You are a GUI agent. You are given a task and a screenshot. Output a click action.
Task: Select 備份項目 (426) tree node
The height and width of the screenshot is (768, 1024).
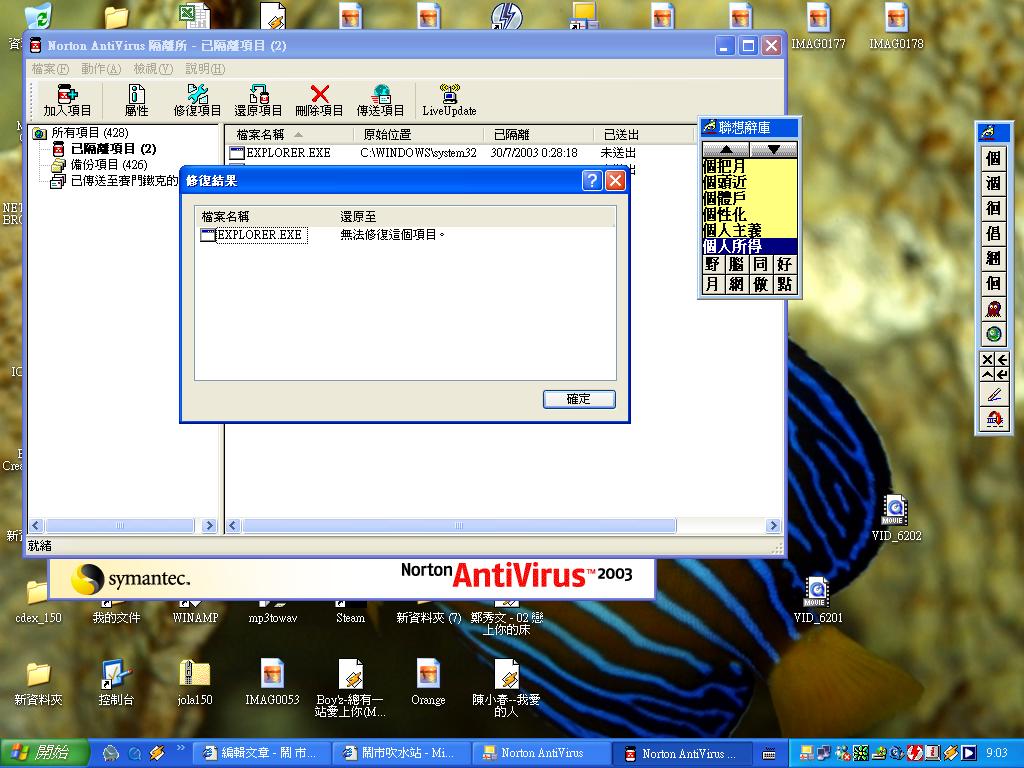(108, 165)
